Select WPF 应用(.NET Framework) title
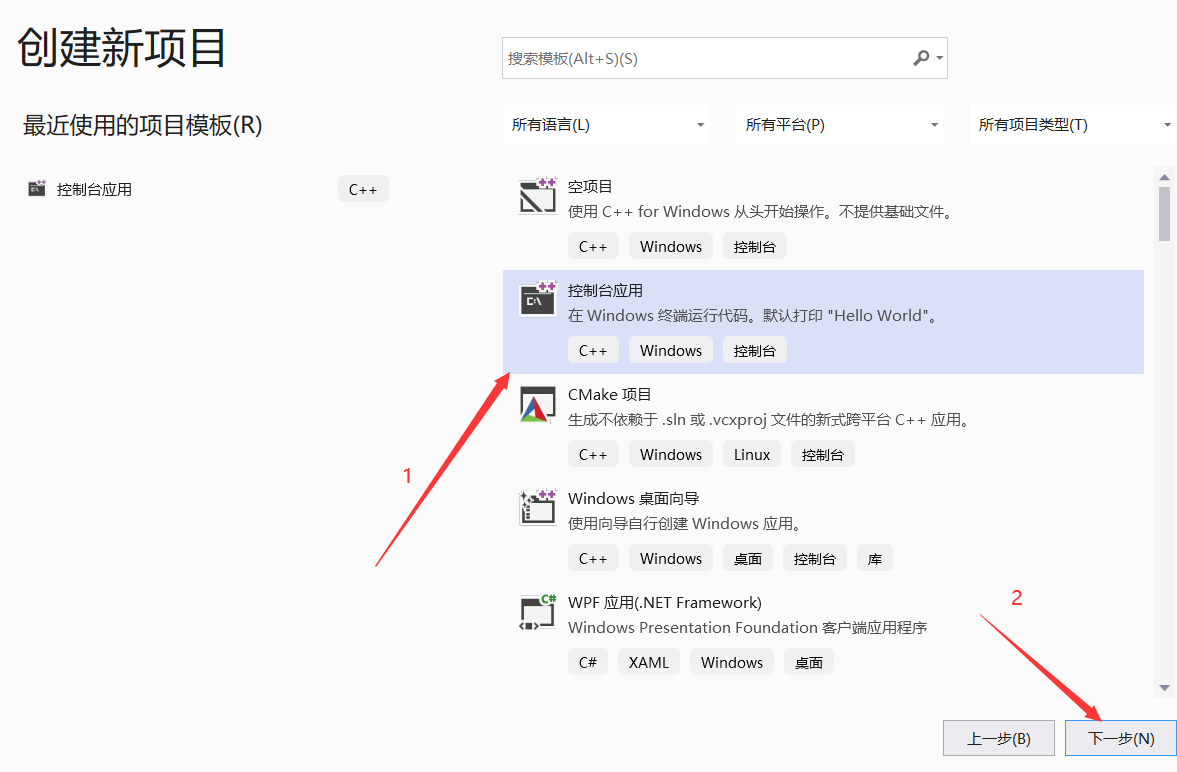Screen dimensions: 1177x772 click(664, 602)
